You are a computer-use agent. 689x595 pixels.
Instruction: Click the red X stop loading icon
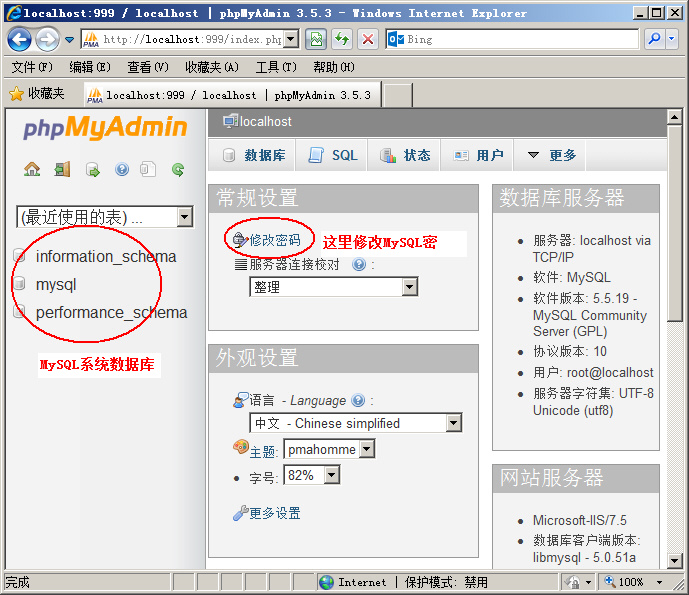[368, 40]
